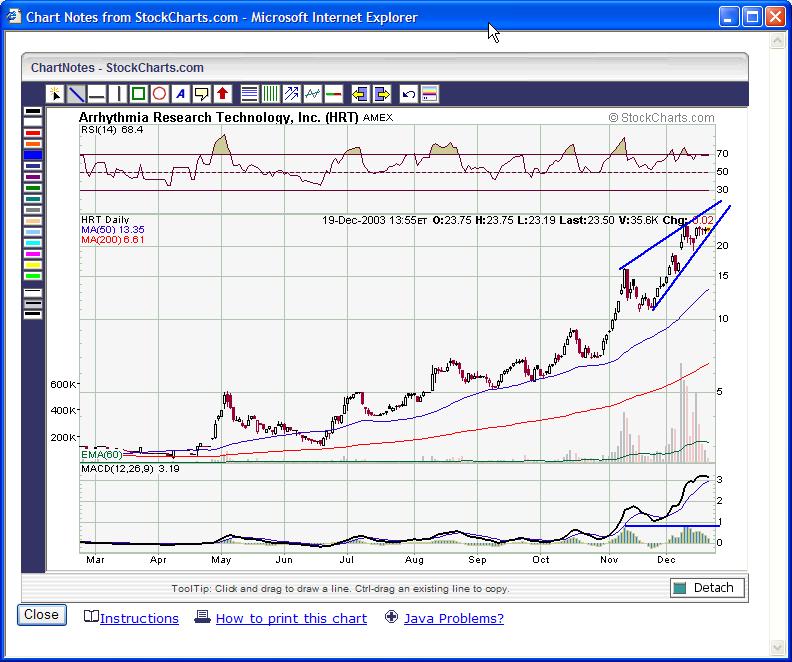The height and width of the screenshot is (662, 792).
Task: Click the printer icon beside print link
Action: pyautogui.click(x=203, y=616)
